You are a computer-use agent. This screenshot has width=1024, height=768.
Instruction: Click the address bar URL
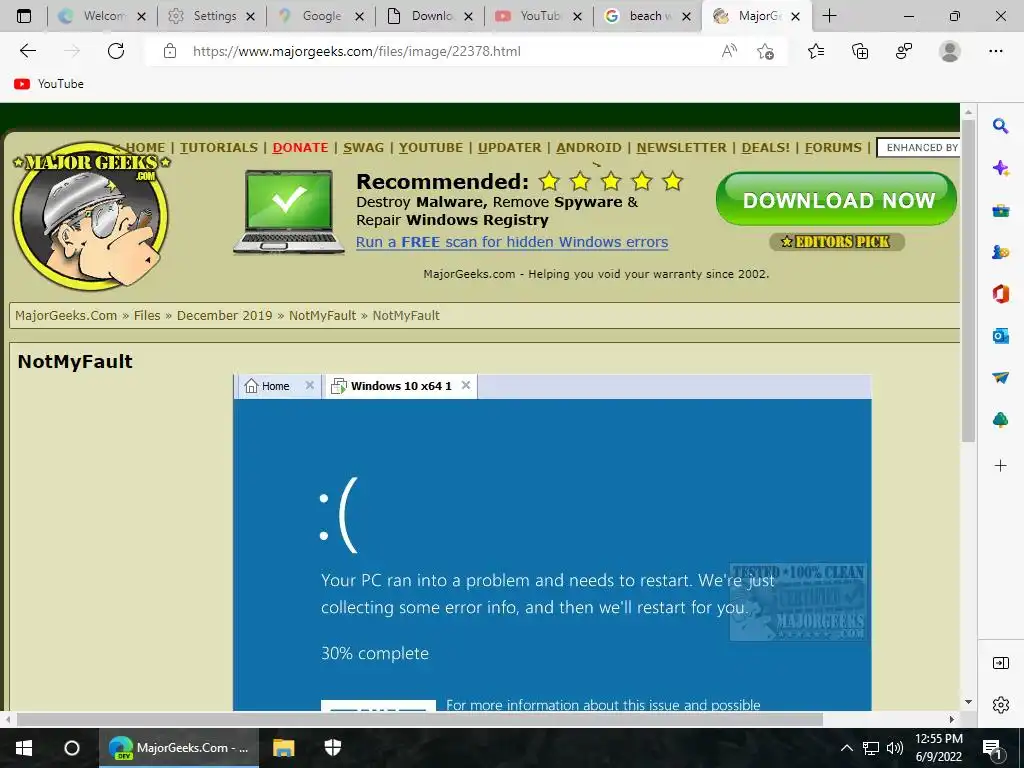click(357, 51)
